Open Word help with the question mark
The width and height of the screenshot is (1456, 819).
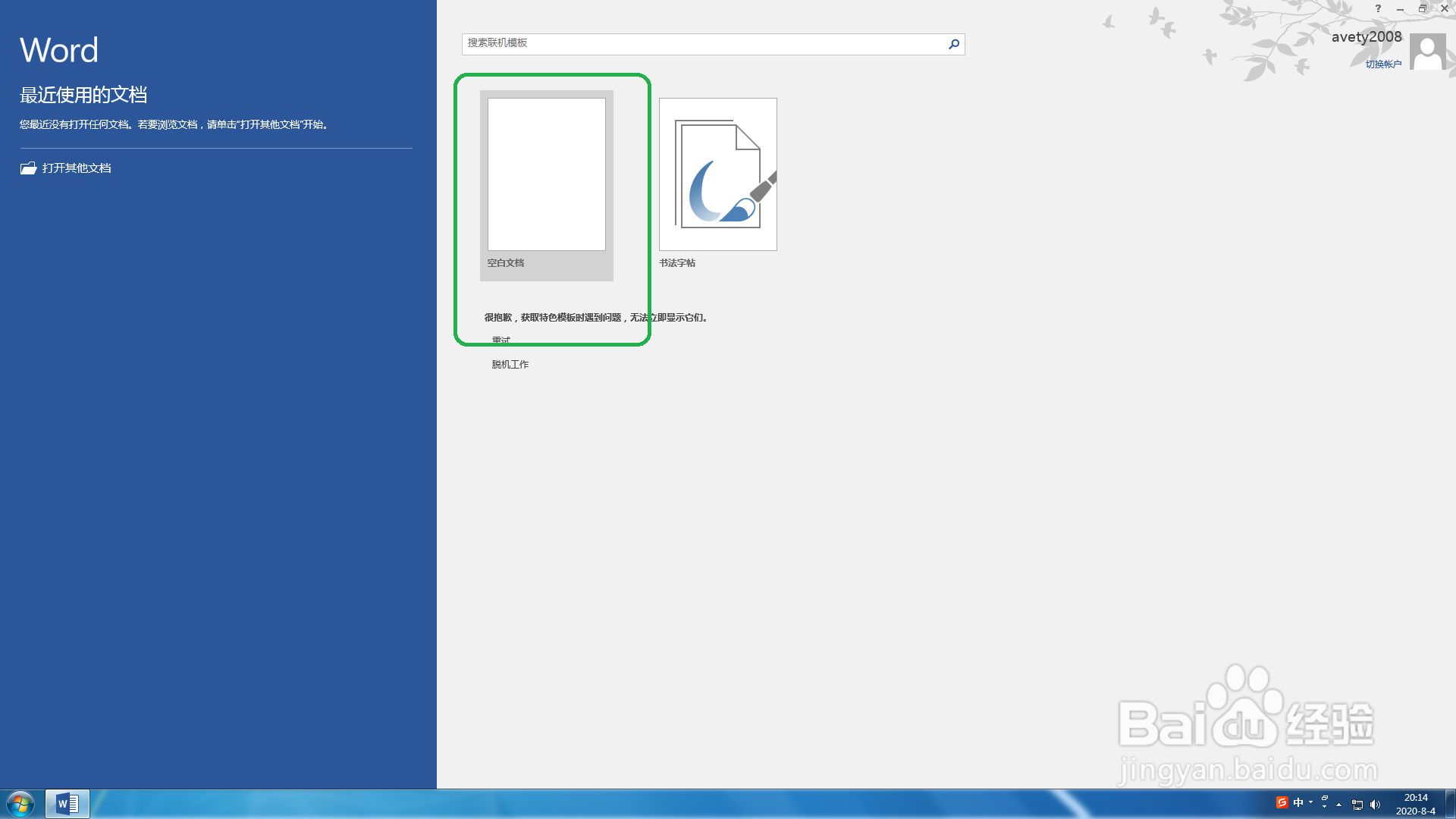(1378, 8)
